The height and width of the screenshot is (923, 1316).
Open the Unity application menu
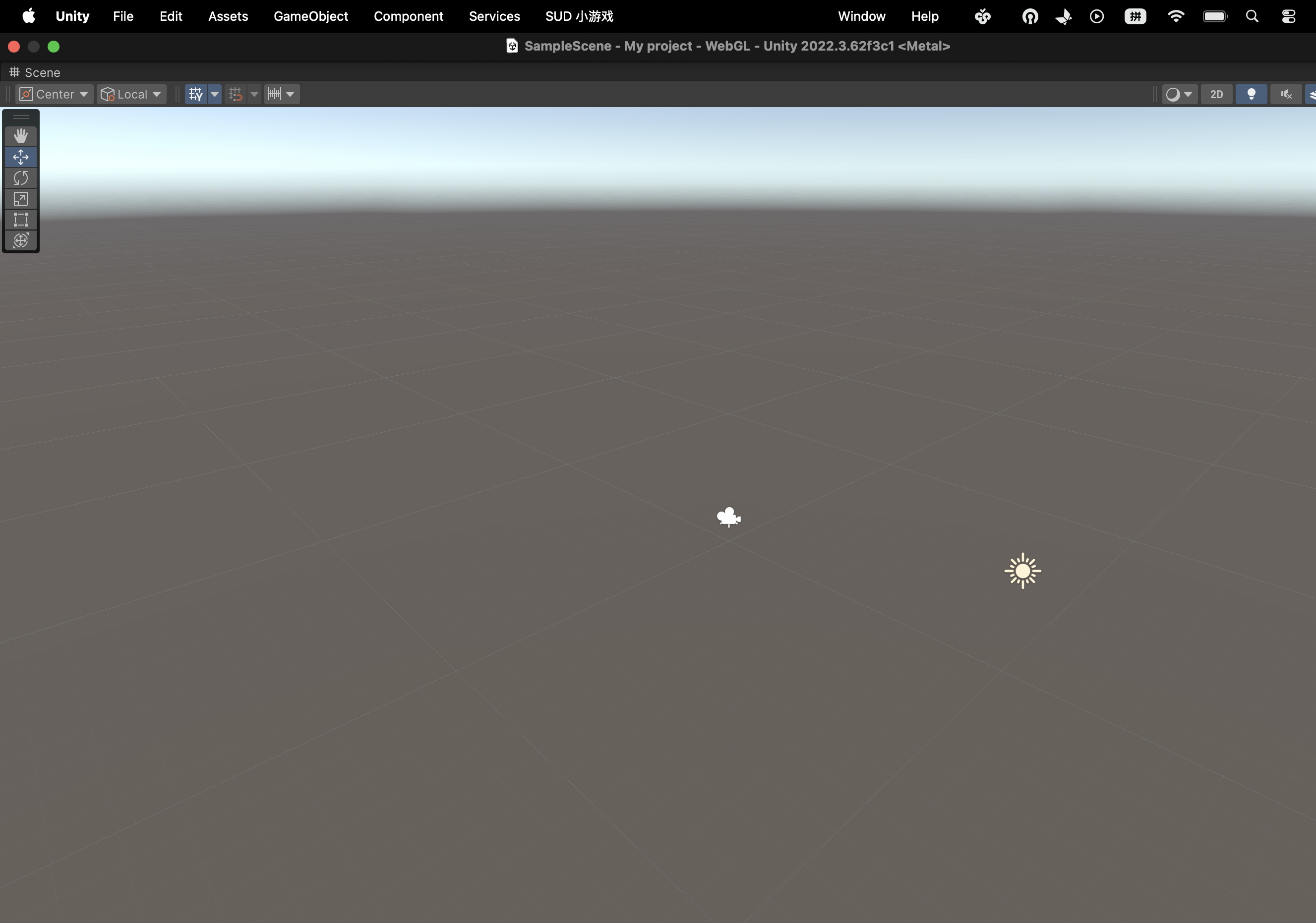pyautogui.click(x=72, y=16)
